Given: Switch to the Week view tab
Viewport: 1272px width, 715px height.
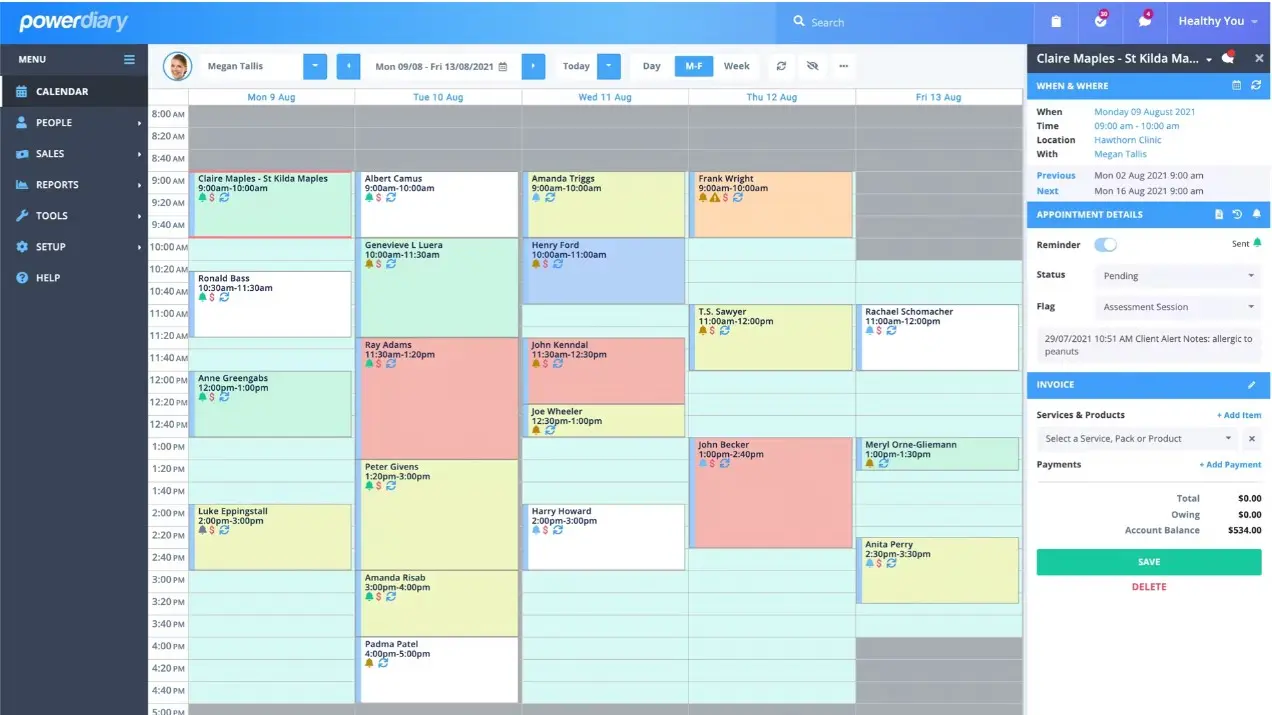Looking at the screenshot, I should [x=737, y=66].
